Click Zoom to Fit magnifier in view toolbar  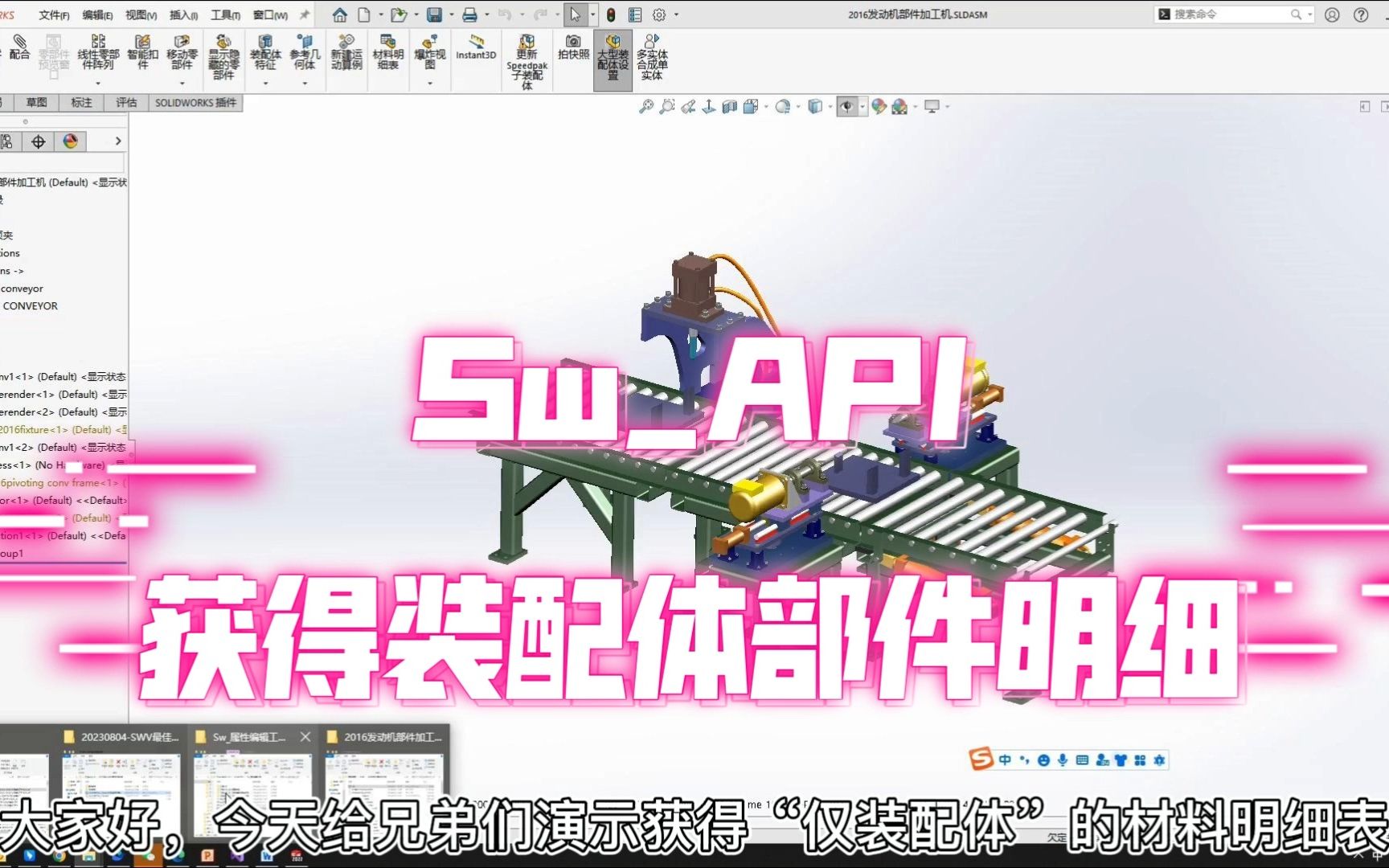[x=645, y=106]
